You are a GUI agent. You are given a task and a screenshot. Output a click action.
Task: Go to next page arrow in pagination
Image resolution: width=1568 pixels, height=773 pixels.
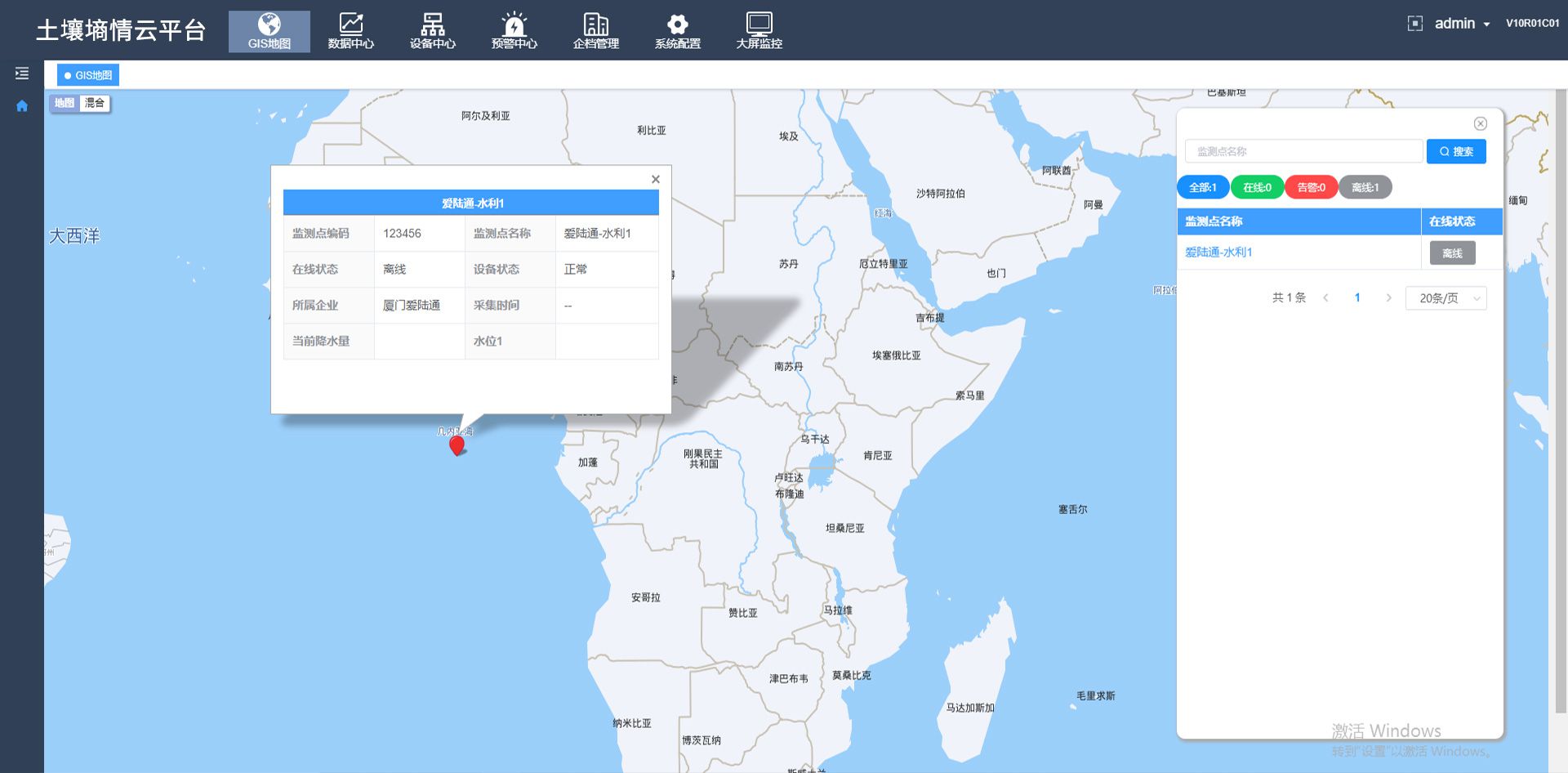[1388, 298]
